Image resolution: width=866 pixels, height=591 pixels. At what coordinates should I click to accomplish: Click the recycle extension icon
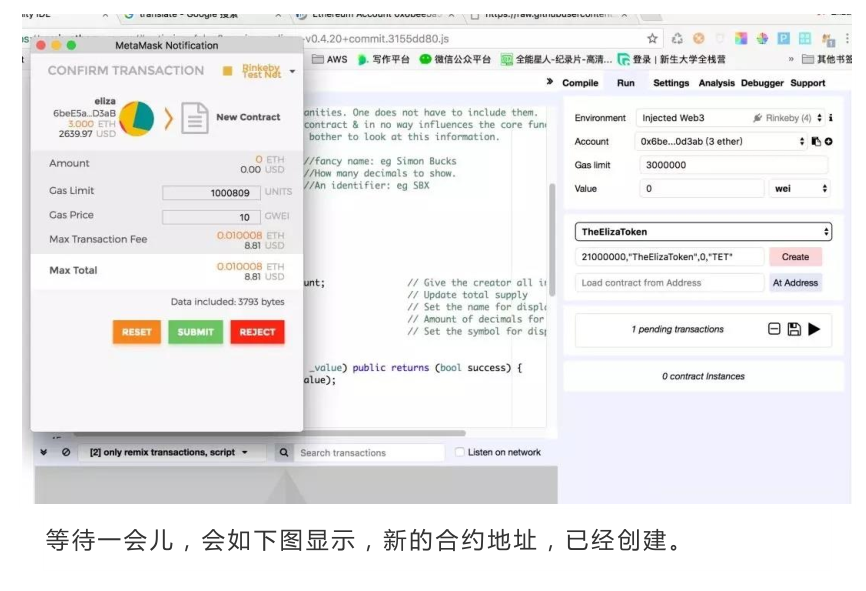point(677,39)
